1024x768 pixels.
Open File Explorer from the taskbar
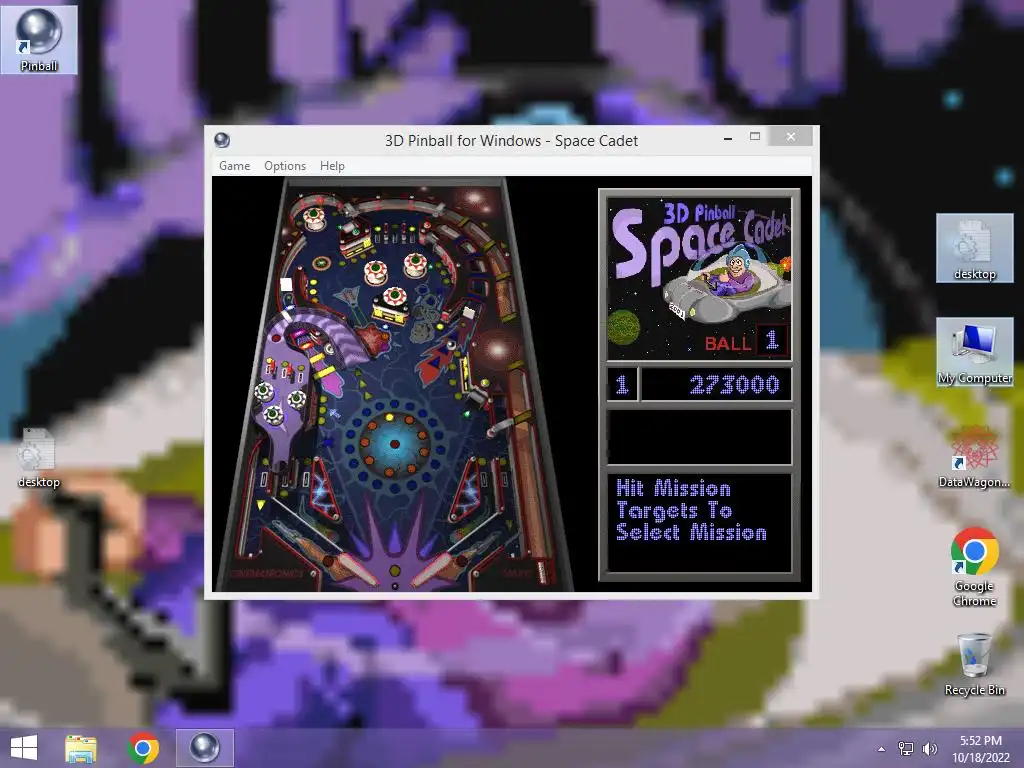pyautogui.click(x=81, y=748)
